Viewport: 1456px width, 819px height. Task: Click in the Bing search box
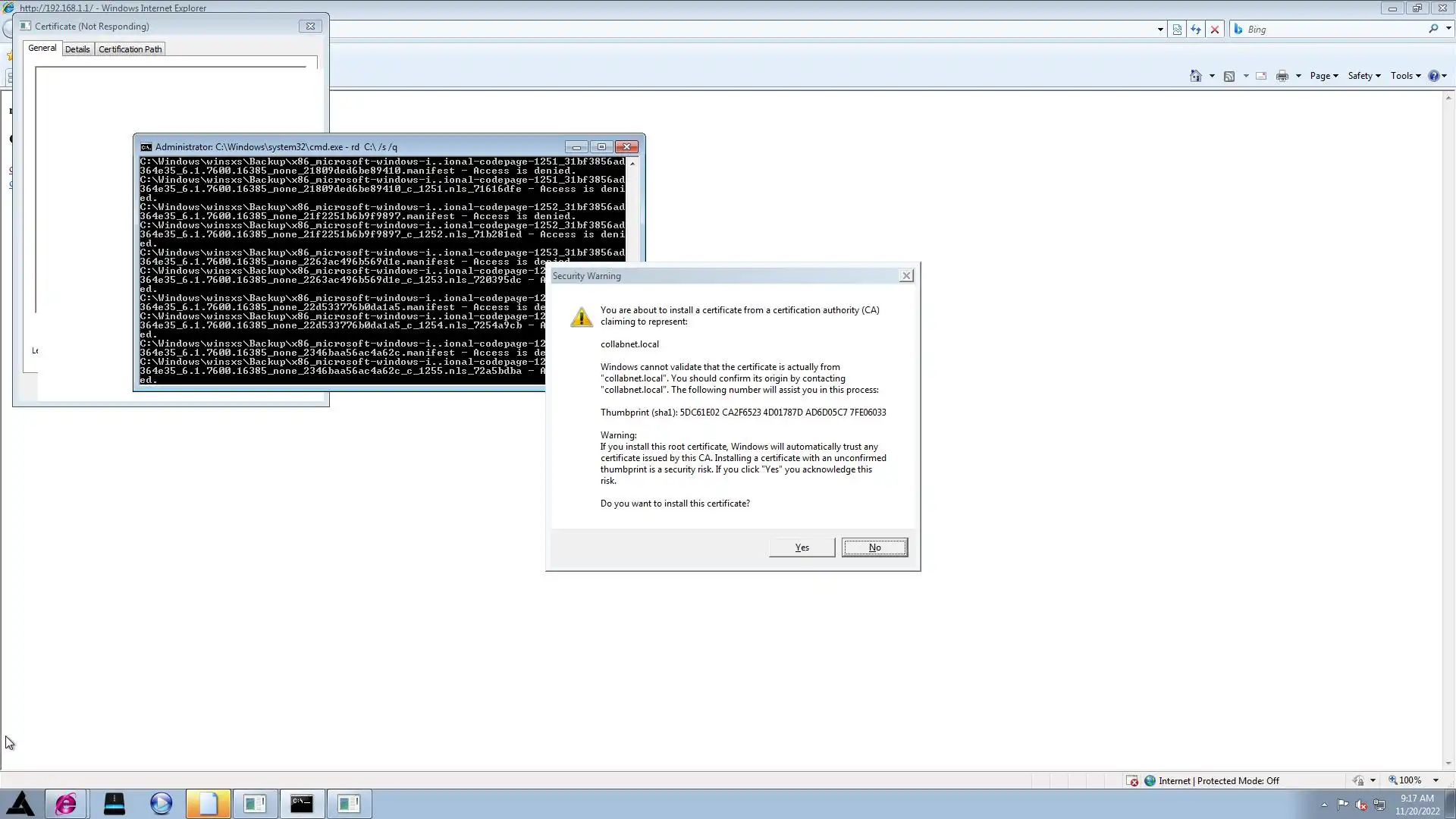(x=1335, y=30)
